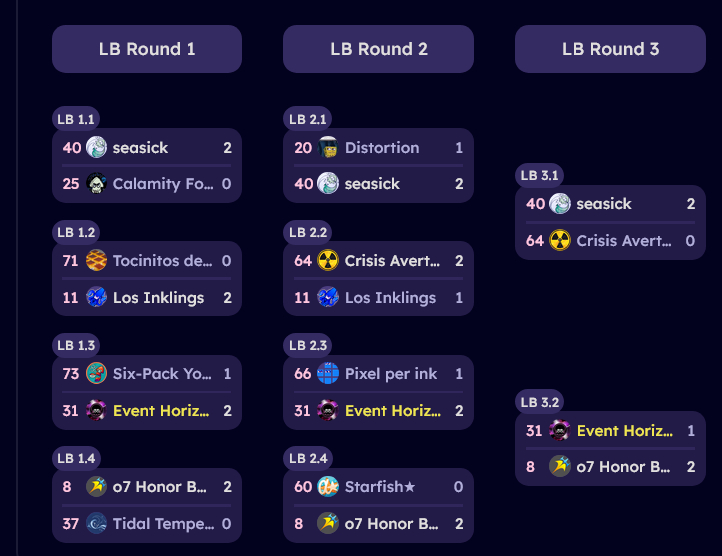Viewport: 722px width, 556px height.
Task: Open the LB 2.3 match label
Action: coord(308,345)
